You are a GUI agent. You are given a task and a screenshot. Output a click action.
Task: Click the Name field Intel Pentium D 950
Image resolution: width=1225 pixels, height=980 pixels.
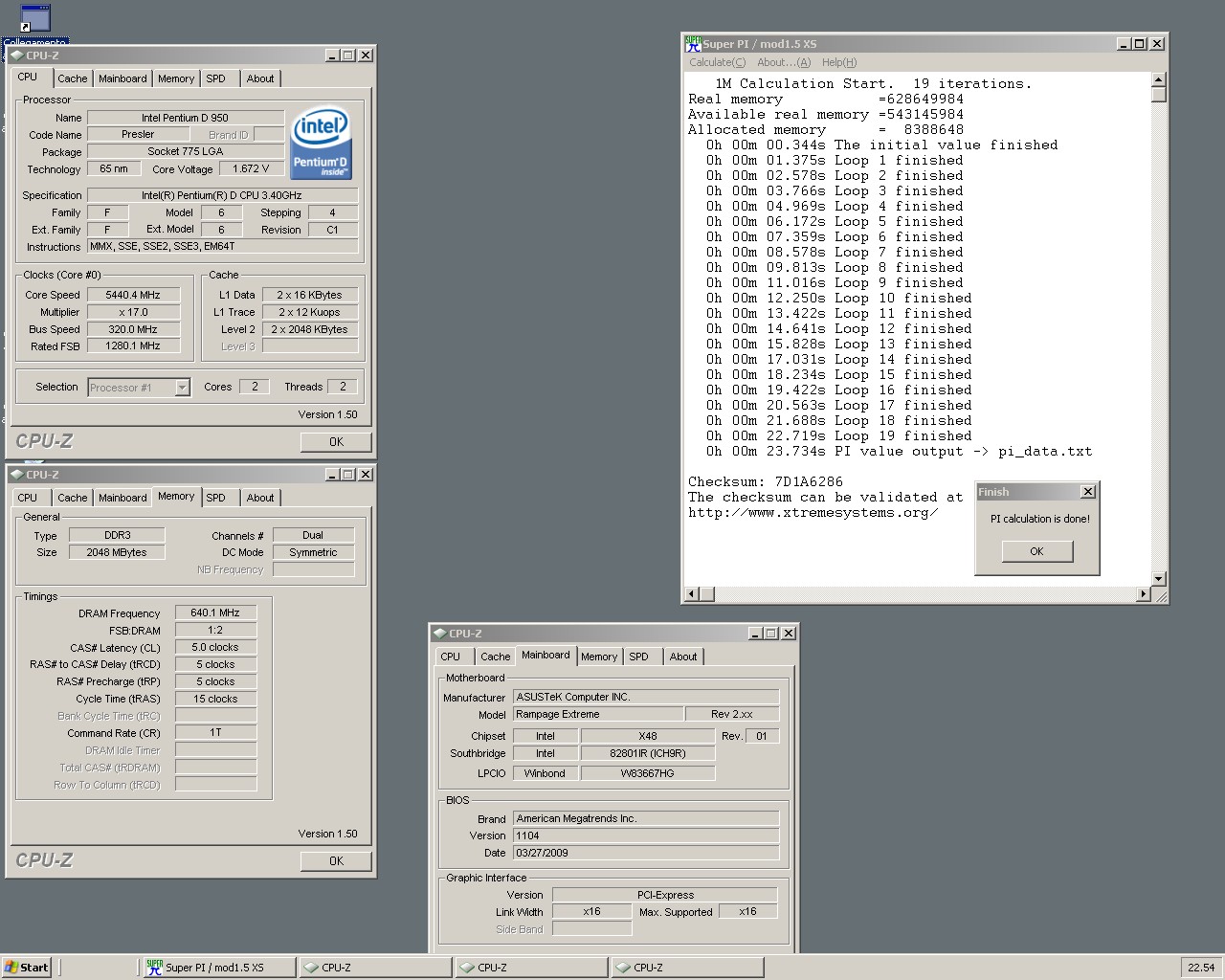[x=186, y=118]
